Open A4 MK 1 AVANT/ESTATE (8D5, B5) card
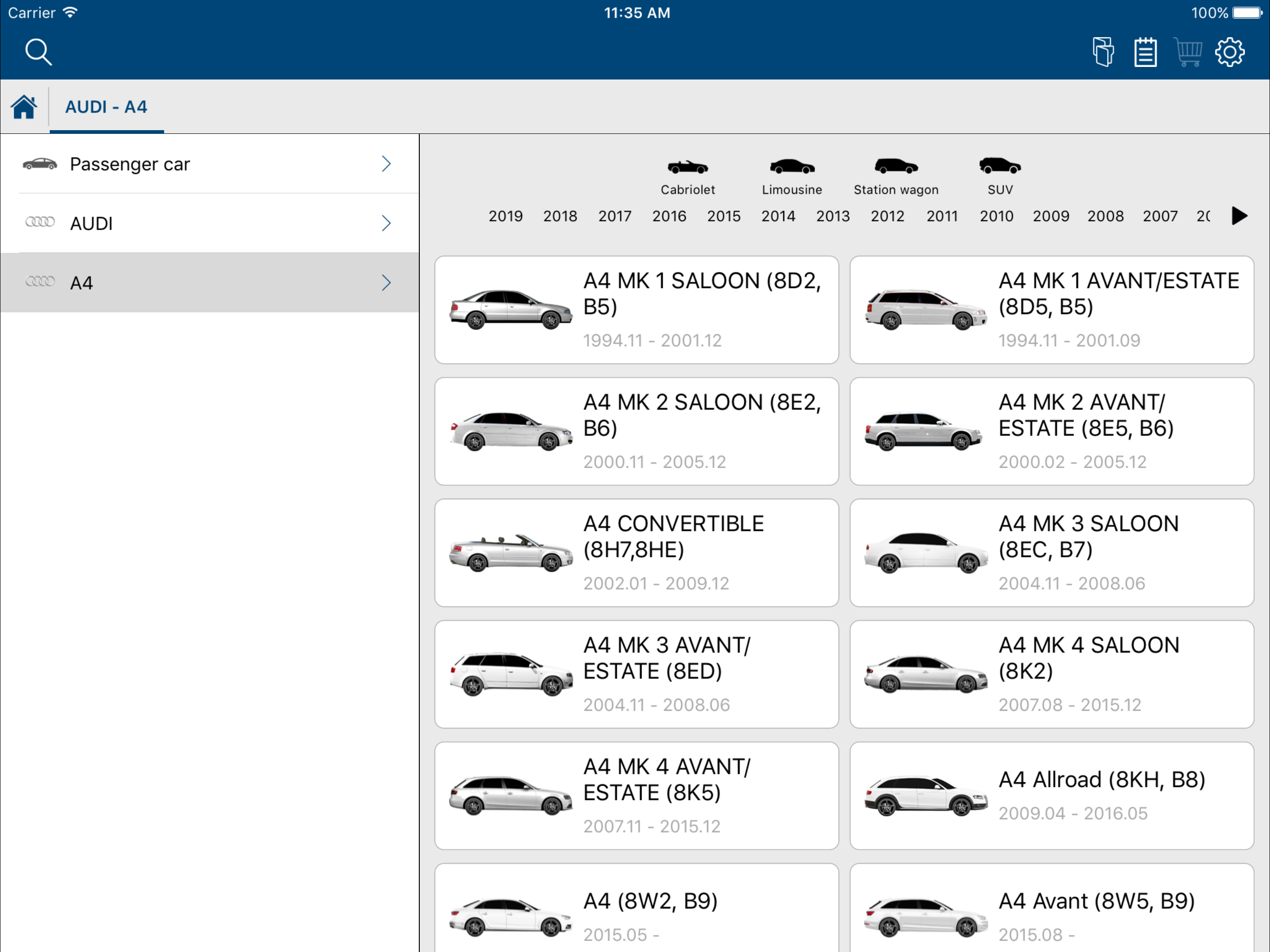Image resolution: width=1270 pixels, height=952 pixels. [1051, 310]
